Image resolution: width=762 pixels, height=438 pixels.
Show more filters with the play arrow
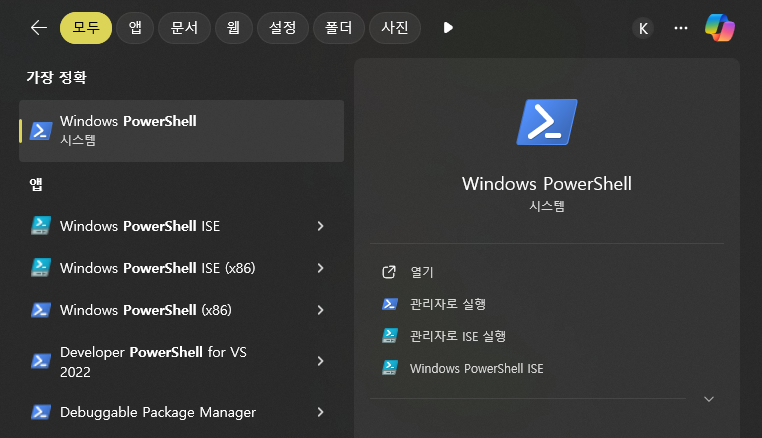coord(448,28)
